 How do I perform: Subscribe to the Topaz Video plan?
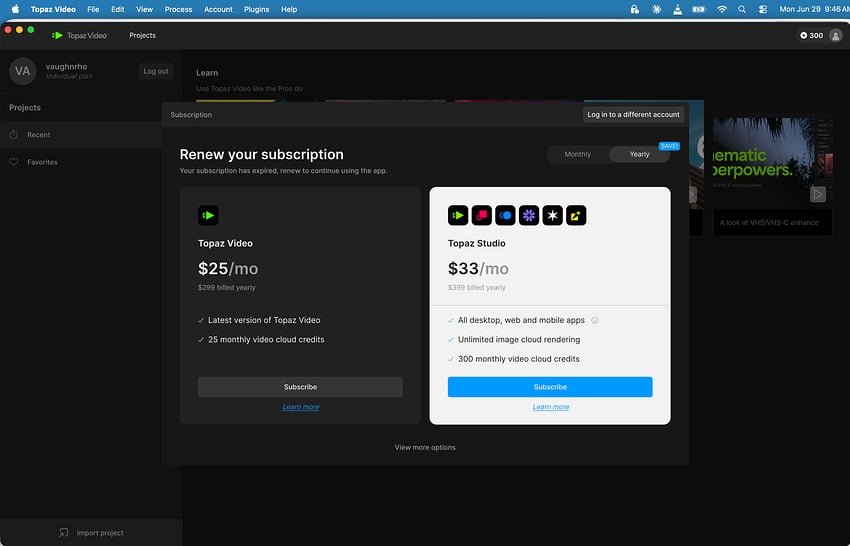point(300,387)
